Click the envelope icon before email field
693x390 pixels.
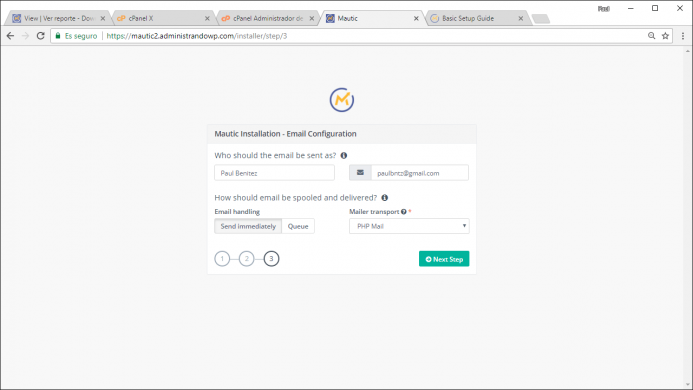coord(360,173)
